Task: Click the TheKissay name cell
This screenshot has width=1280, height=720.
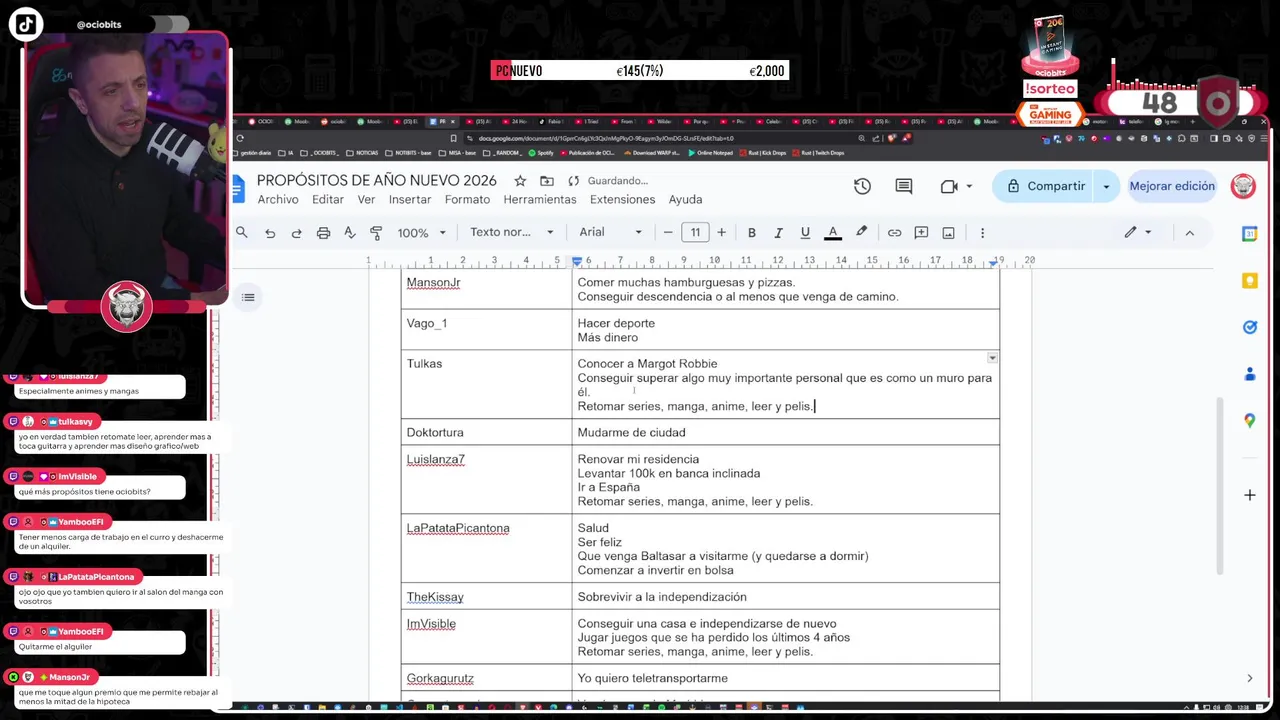Action: [435, 597]
